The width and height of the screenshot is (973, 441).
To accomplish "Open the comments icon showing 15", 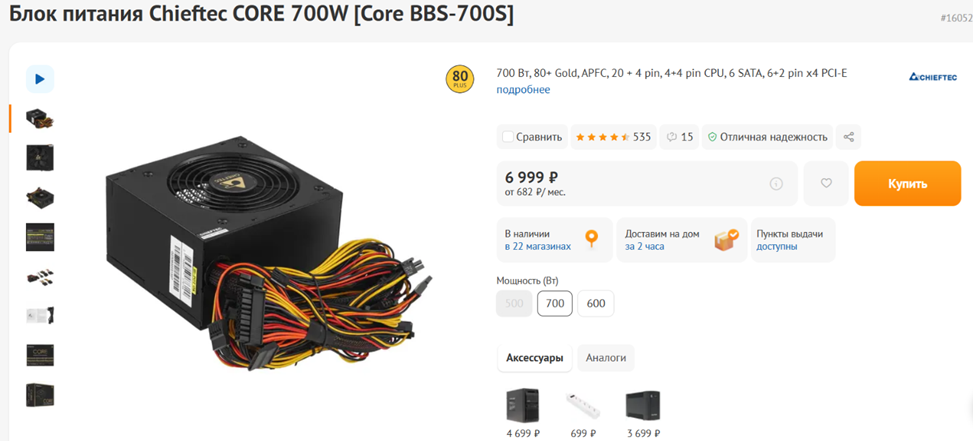I will pyautogui.click(x=679, y=137).
